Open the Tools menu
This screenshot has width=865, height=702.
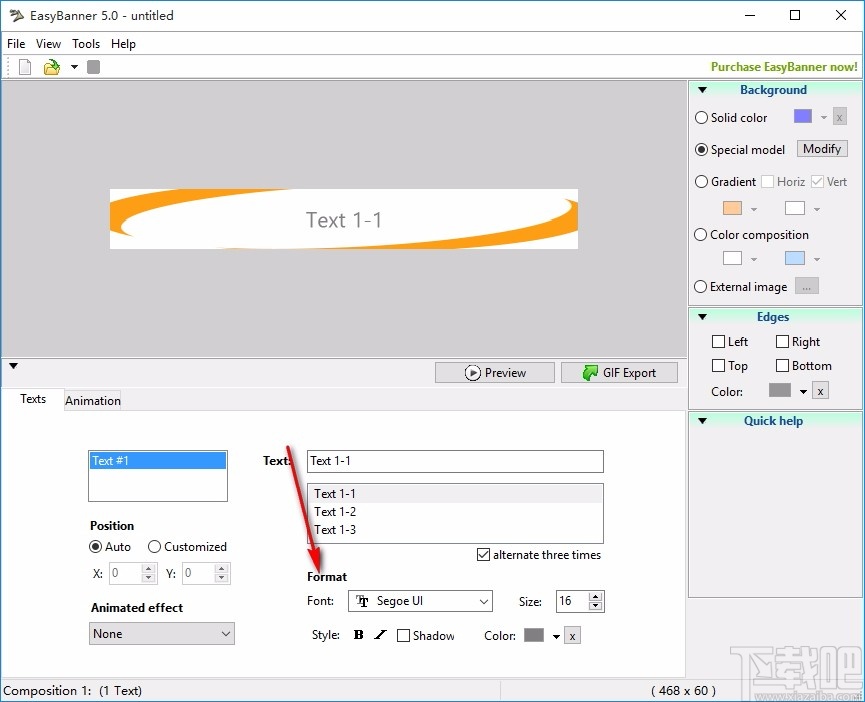click(x=86, y=44)
